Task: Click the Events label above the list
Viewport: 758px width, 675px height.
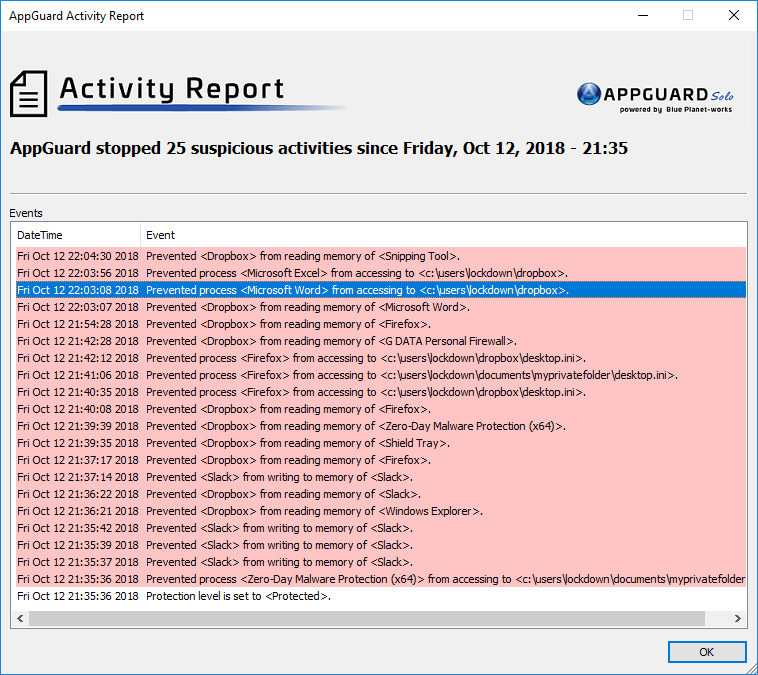Action: coord(26,213)
